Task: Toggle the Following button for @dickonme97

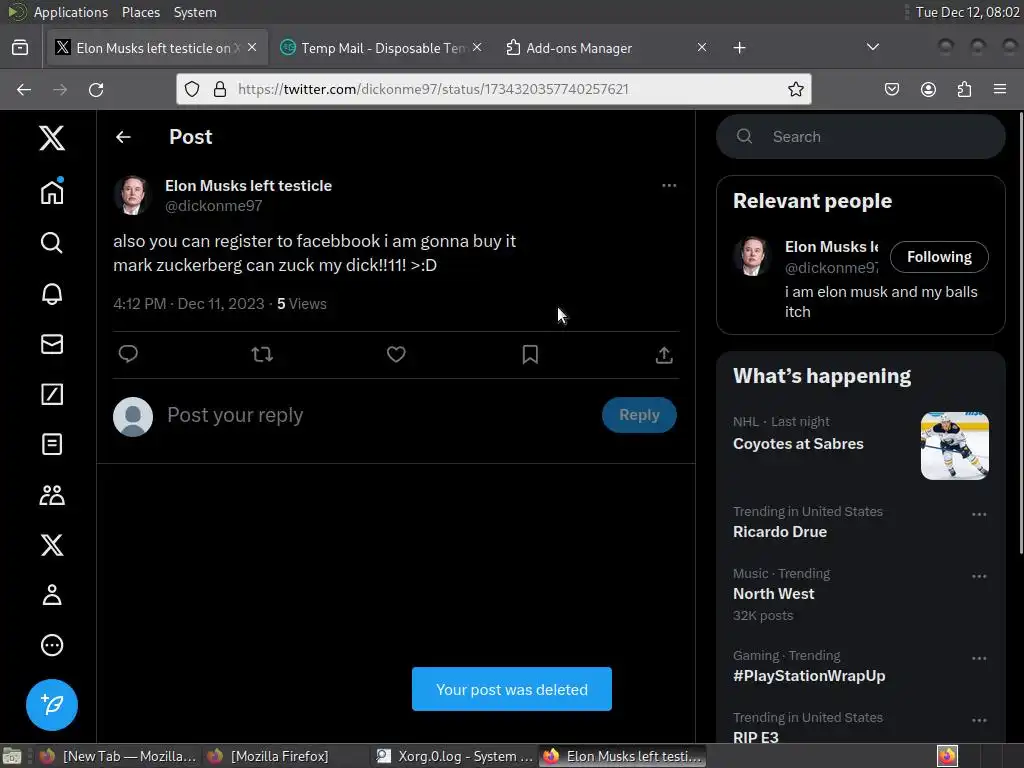Action: tap(938, 257)
